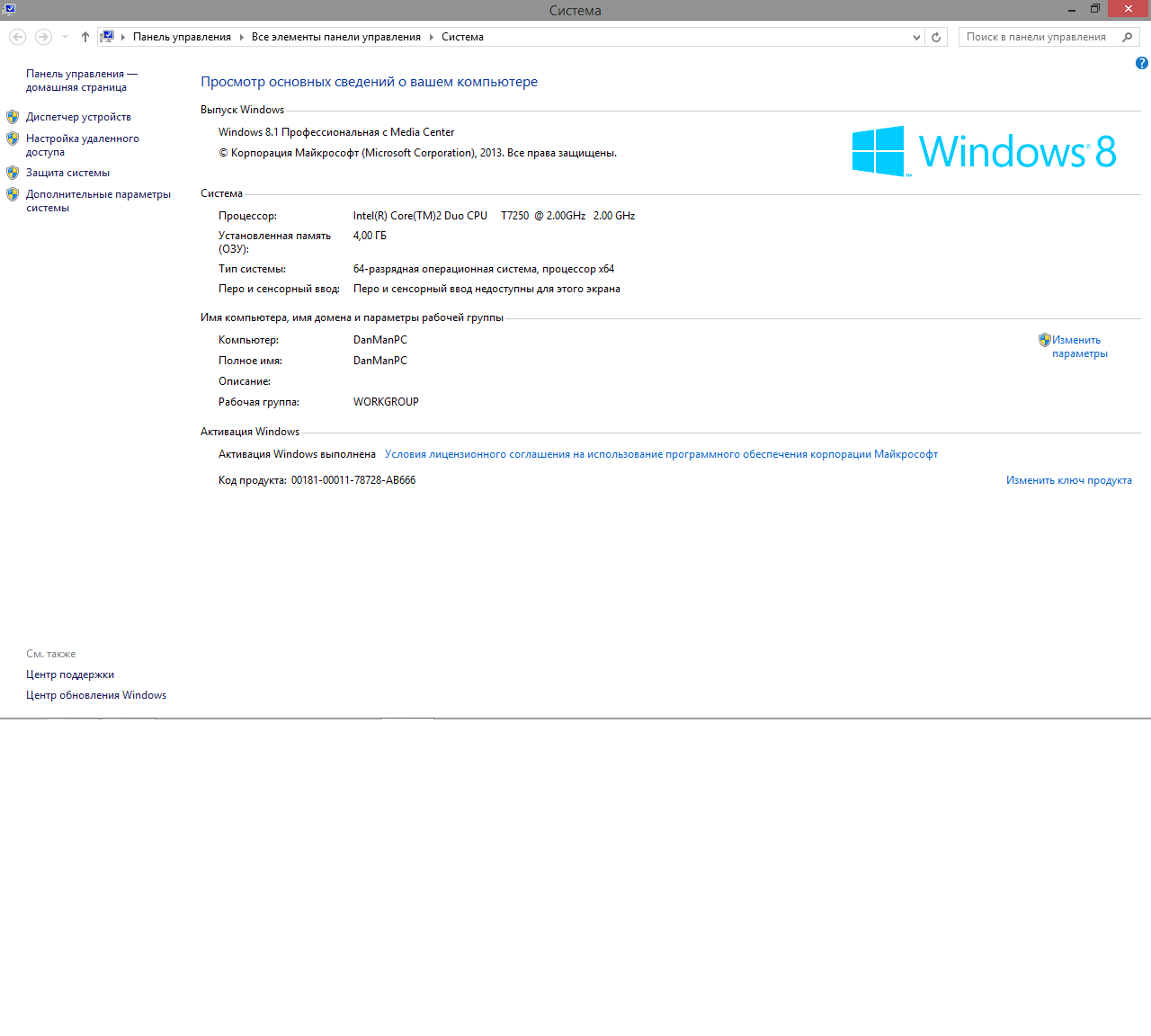Go back with the Back arrow button
This screenshot has width=1151, height=1036.
tap(17, 37)
